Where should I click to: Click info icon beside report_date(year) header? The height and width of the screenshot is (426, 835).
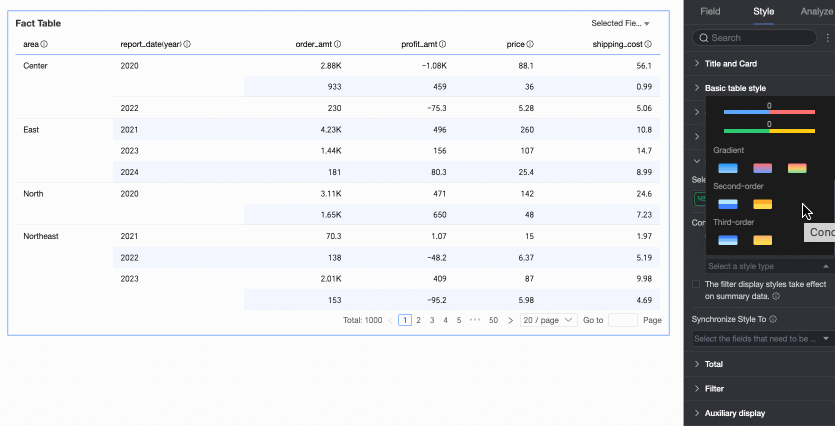(187, 45)
